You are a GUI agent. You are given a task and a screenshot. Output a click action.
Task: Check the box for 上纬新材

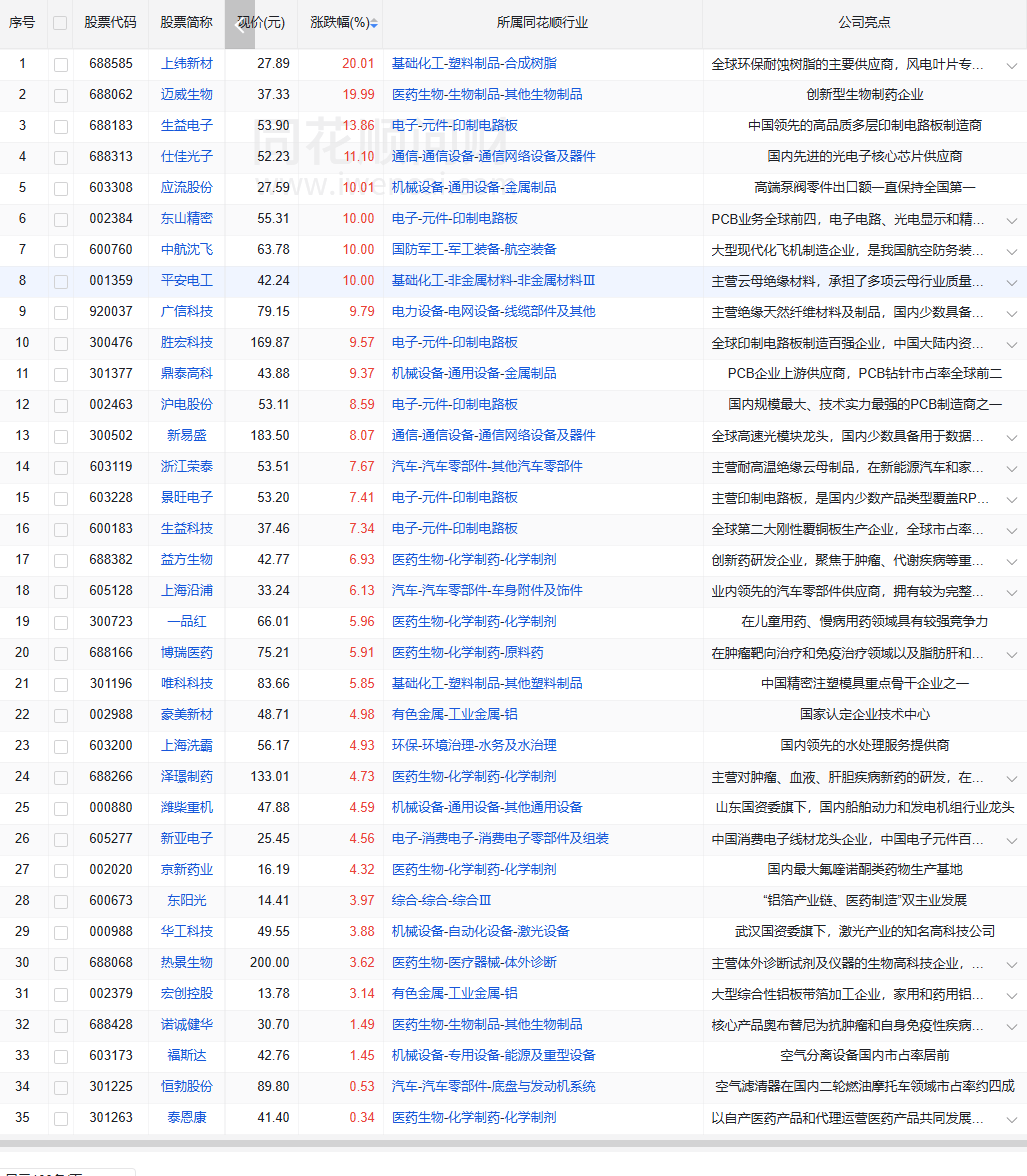[x=61, y=64]
